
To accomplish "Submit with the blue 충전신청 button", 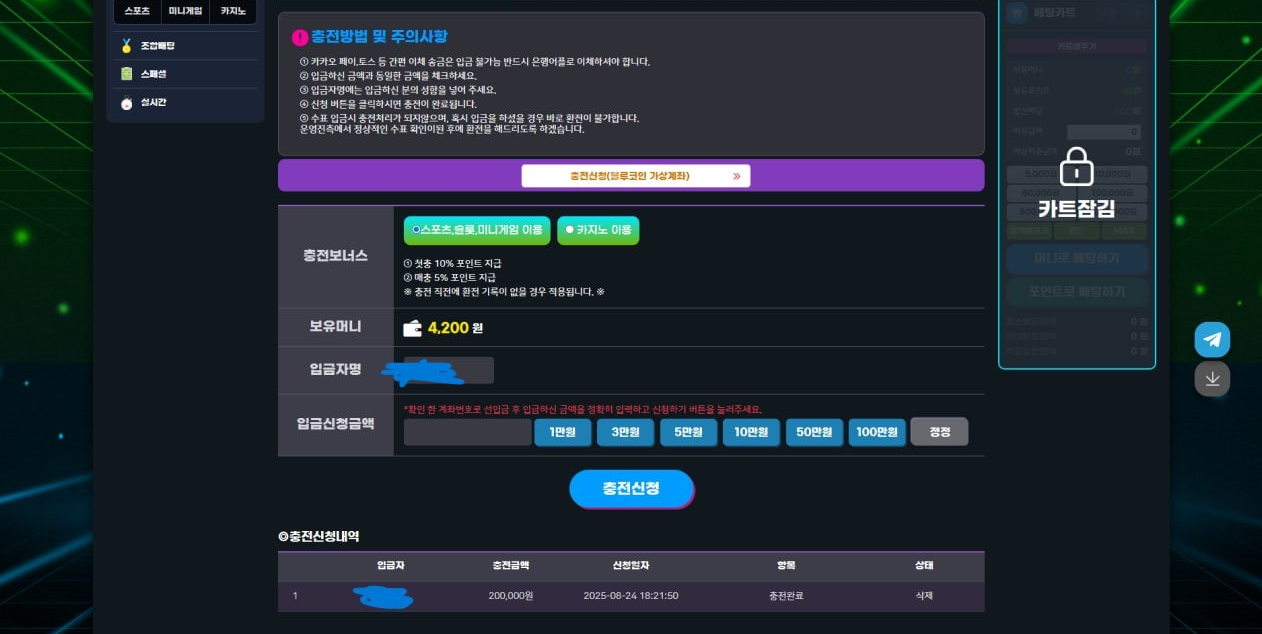I will pyautogui.click(x=631, y=489).
